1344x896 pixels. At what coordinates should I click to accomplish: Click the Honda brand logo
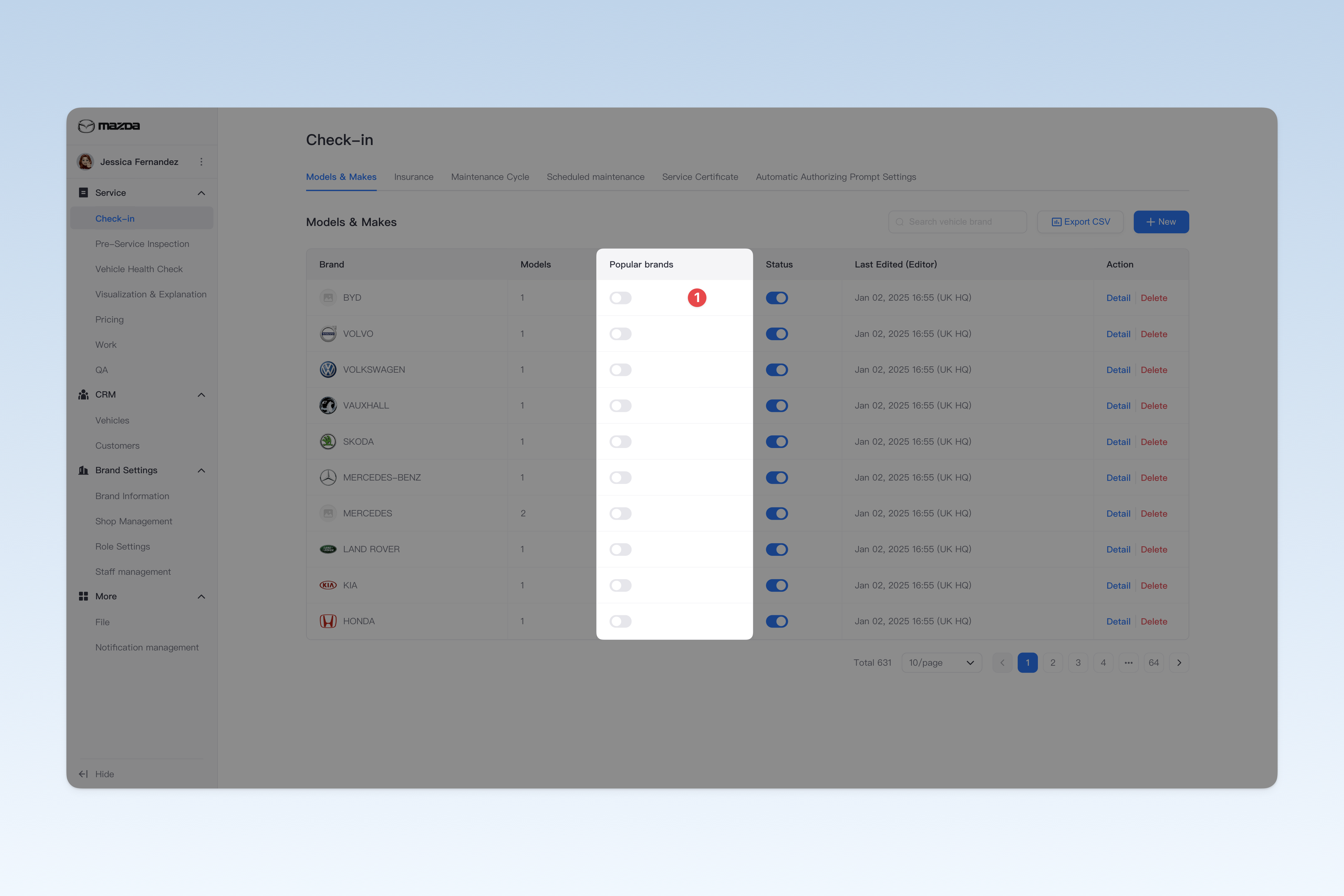(328, 621)
